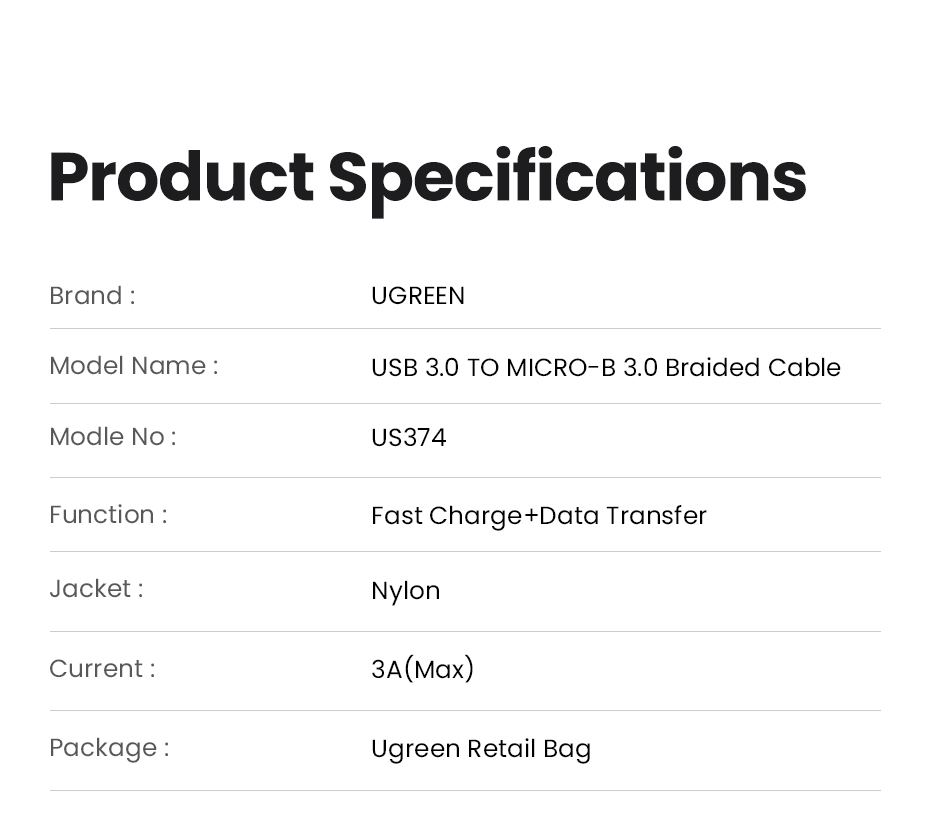The width and height of the screenshot is (930, 833).
Task: Click the word Product in the title
Action: (181, 176)
